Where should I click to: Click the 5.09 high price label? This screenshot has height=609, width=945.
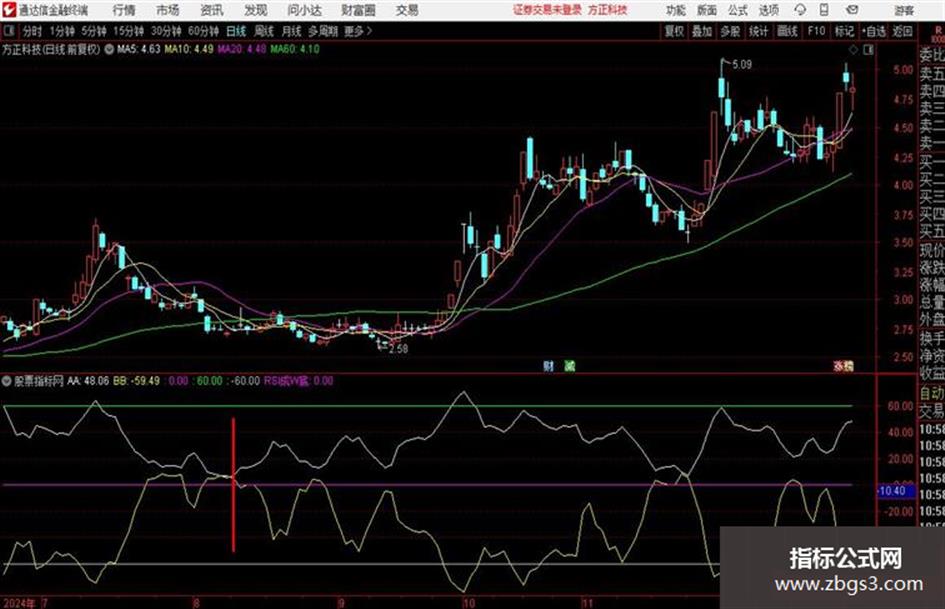click(742, 65)
